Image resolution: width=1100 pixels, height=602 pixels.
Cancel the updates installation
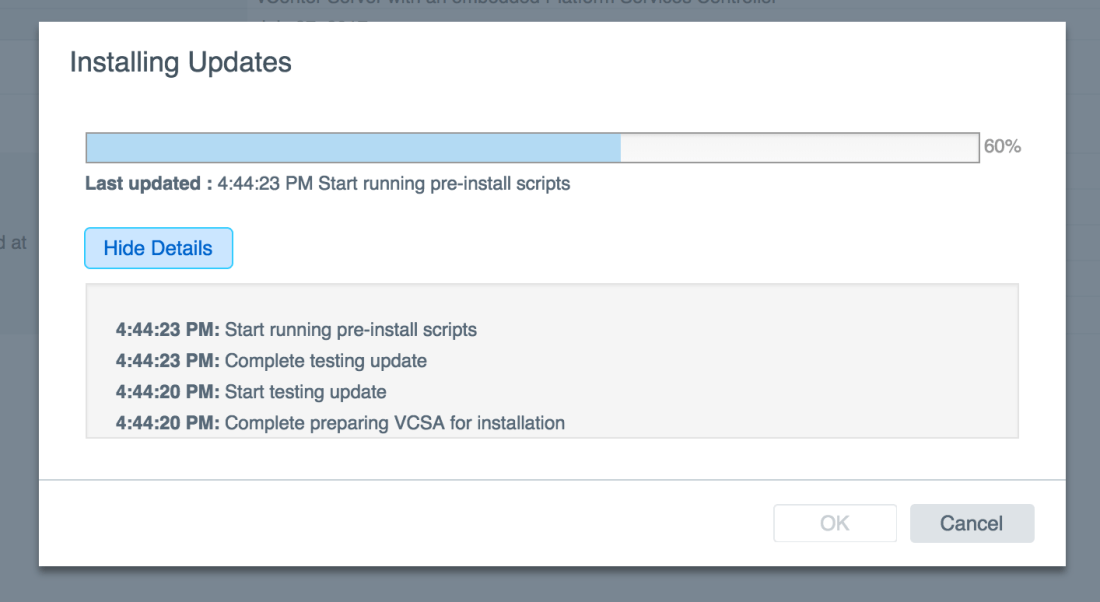point(971,523)
